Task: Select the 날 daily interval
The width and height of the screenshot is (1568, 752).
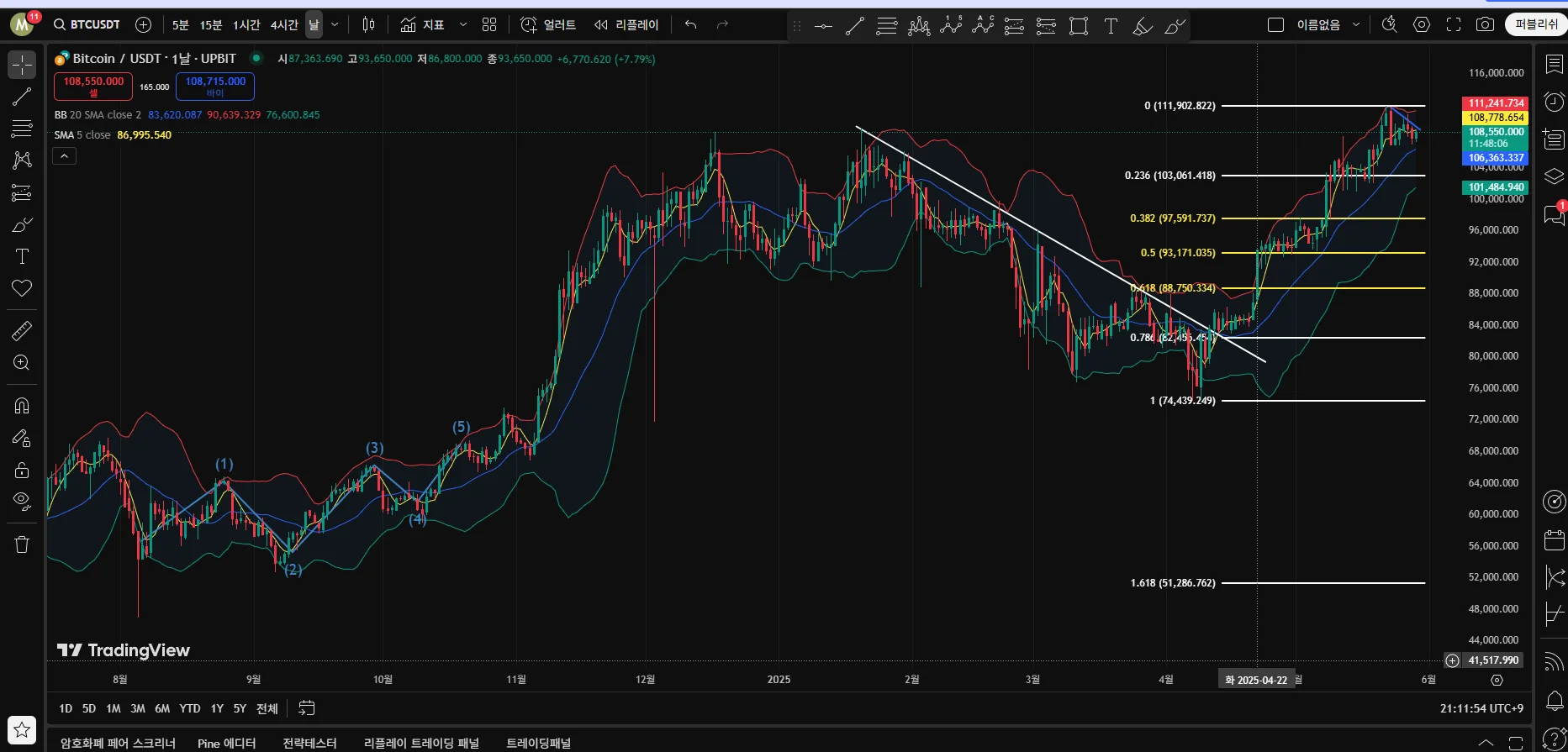Action: (x=314, y=25)
